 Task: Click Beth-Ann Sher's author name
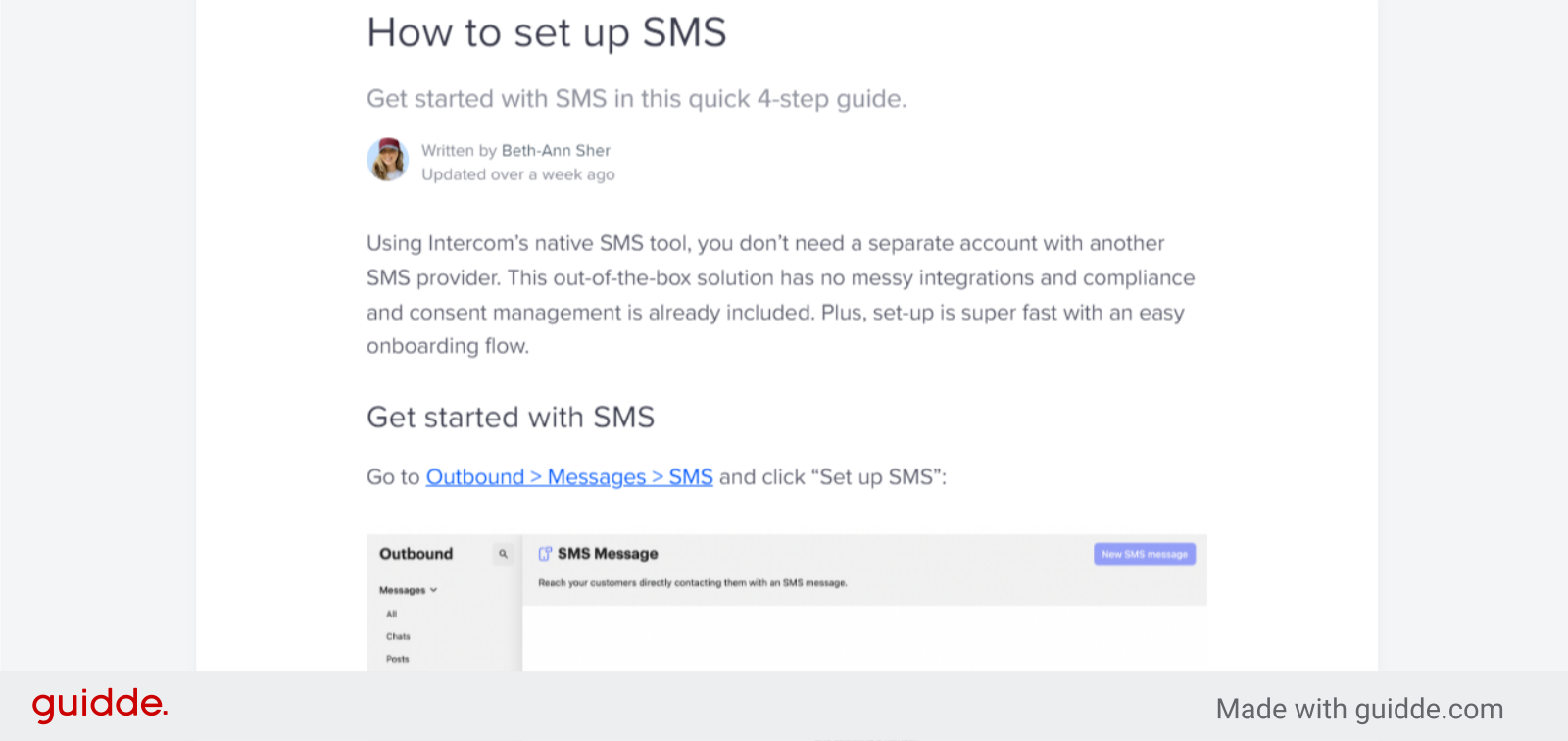(555, 150)
